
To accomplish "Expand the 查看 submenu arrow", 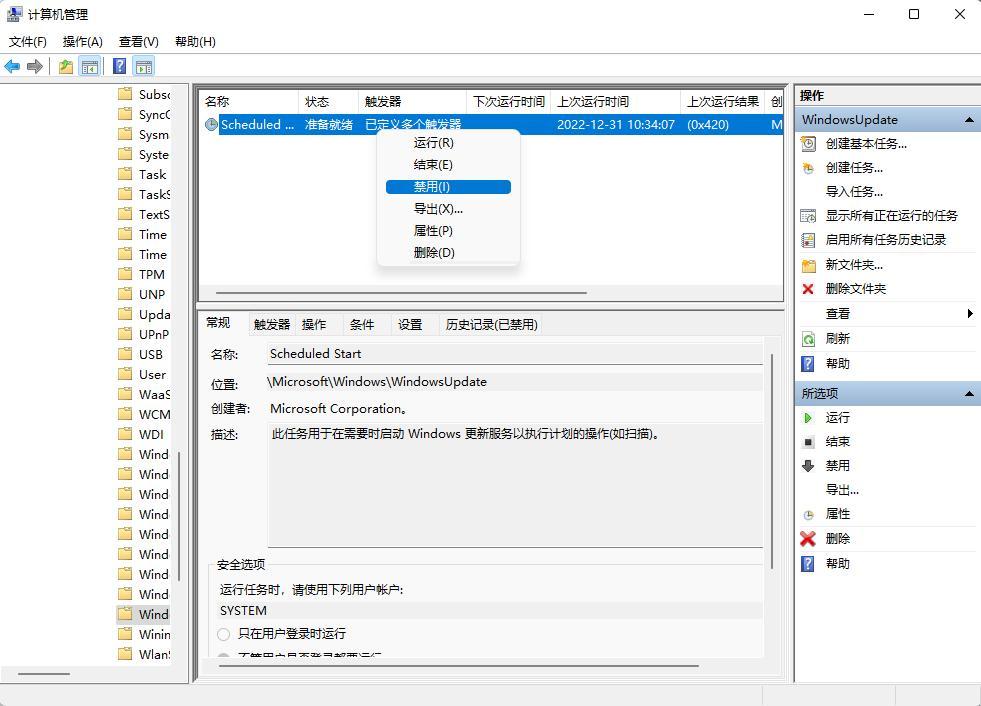I will pos(970,314).
